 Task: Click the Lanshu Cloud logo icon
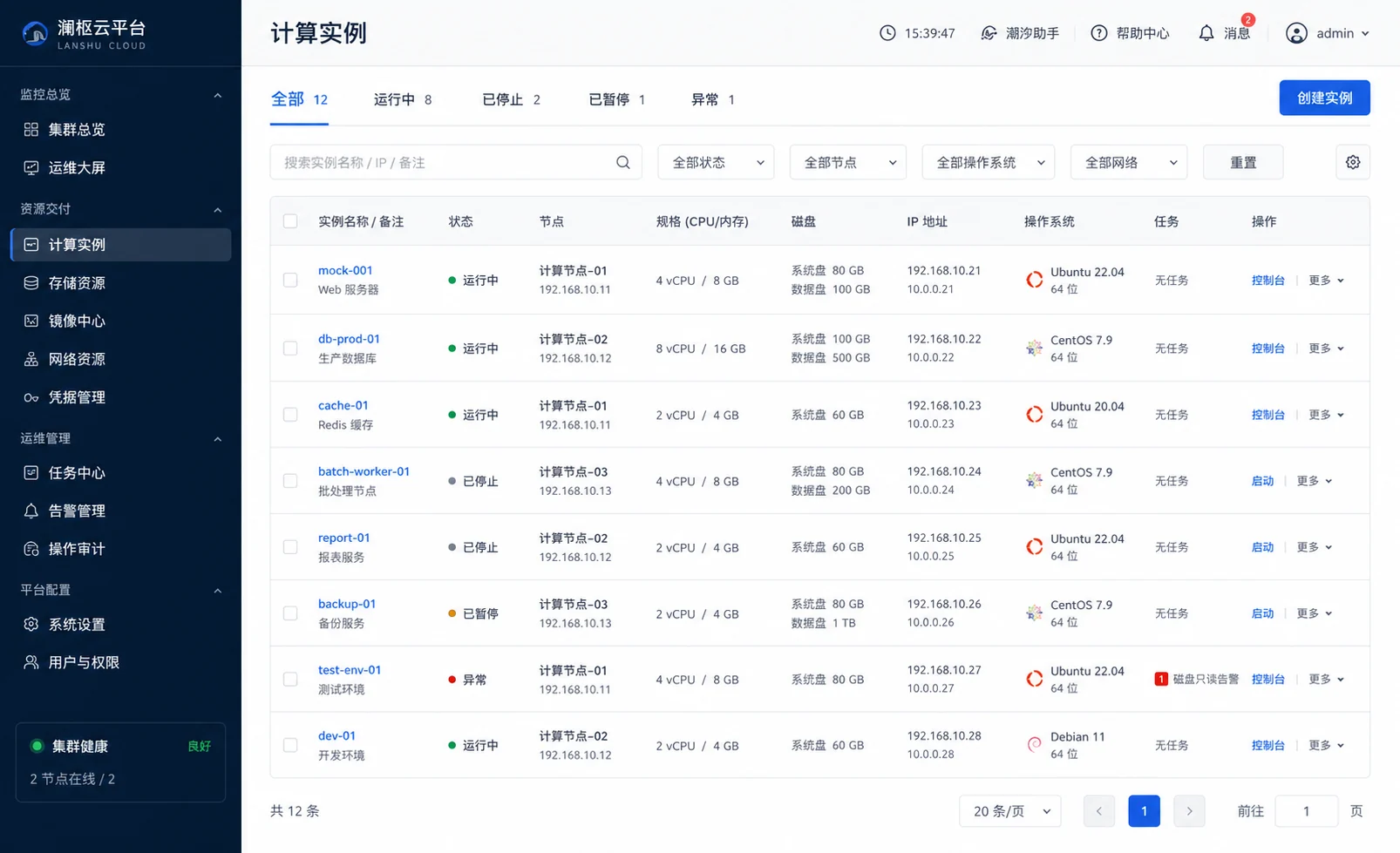[x=35, y=33]
